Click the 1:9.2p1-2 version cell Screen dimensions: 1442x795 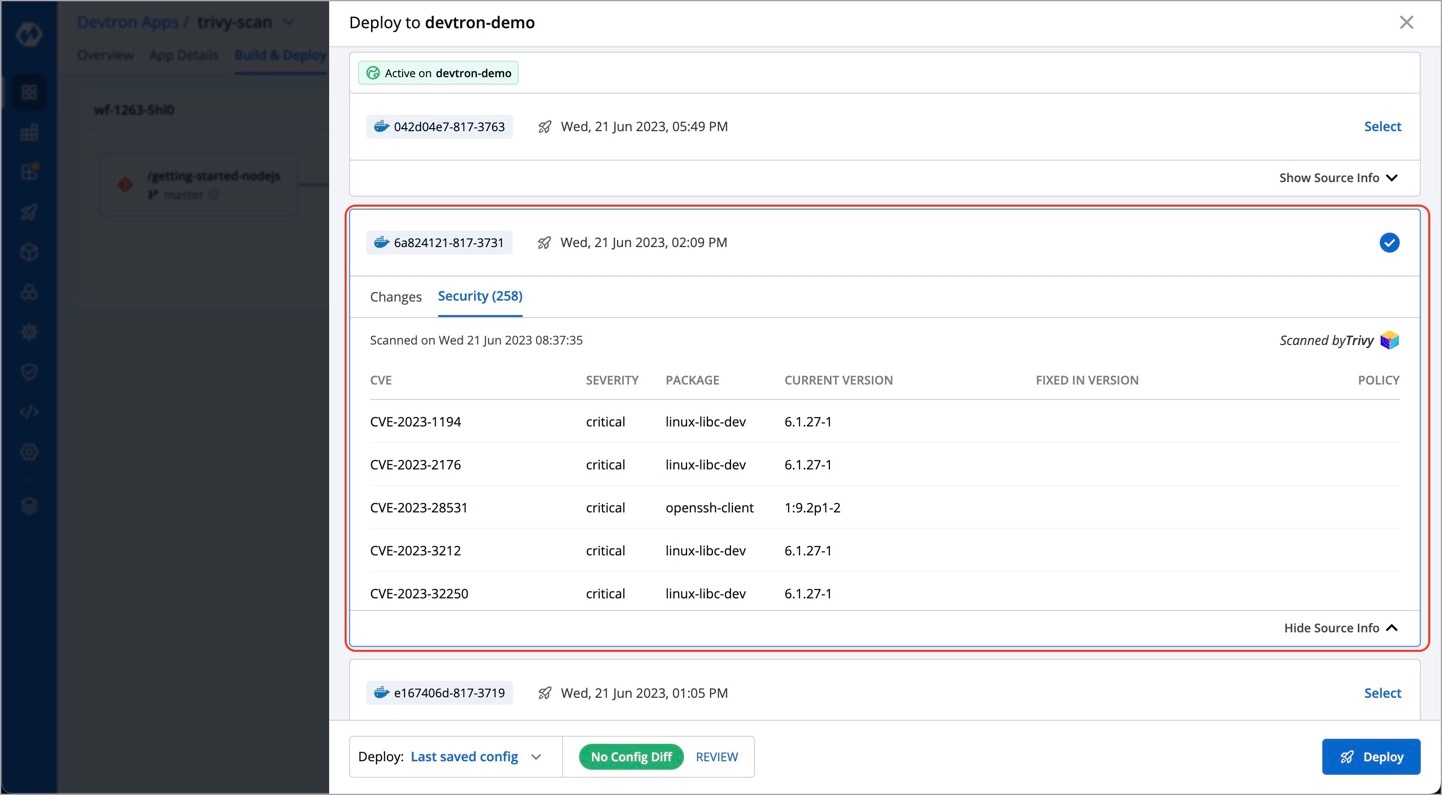[x=812, y=508]
